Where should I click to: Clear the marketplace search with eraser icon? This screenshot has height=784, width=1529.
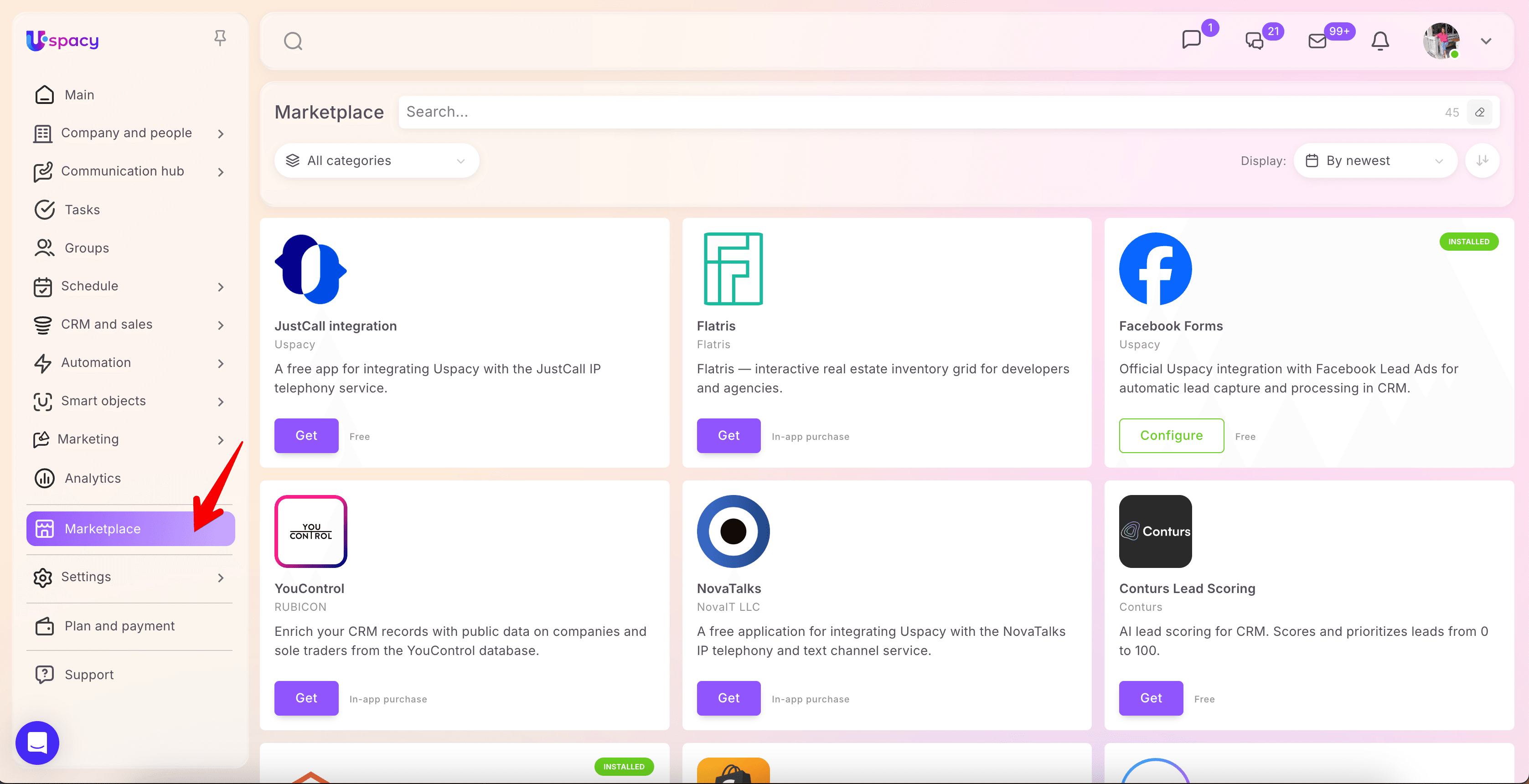tap(1480, 112)
